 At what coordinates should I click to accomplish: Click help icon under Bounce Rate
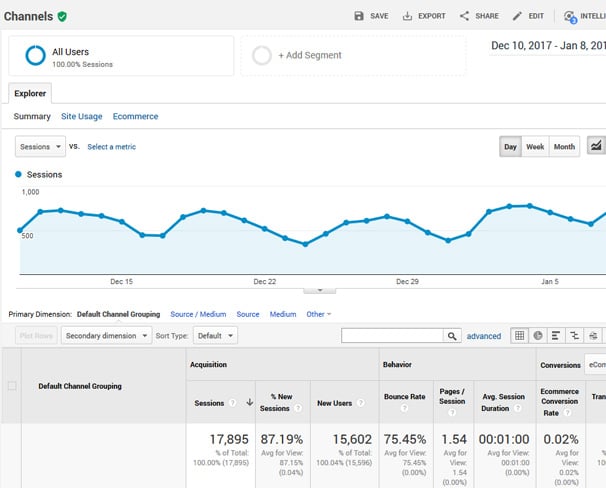click(404, 408)
